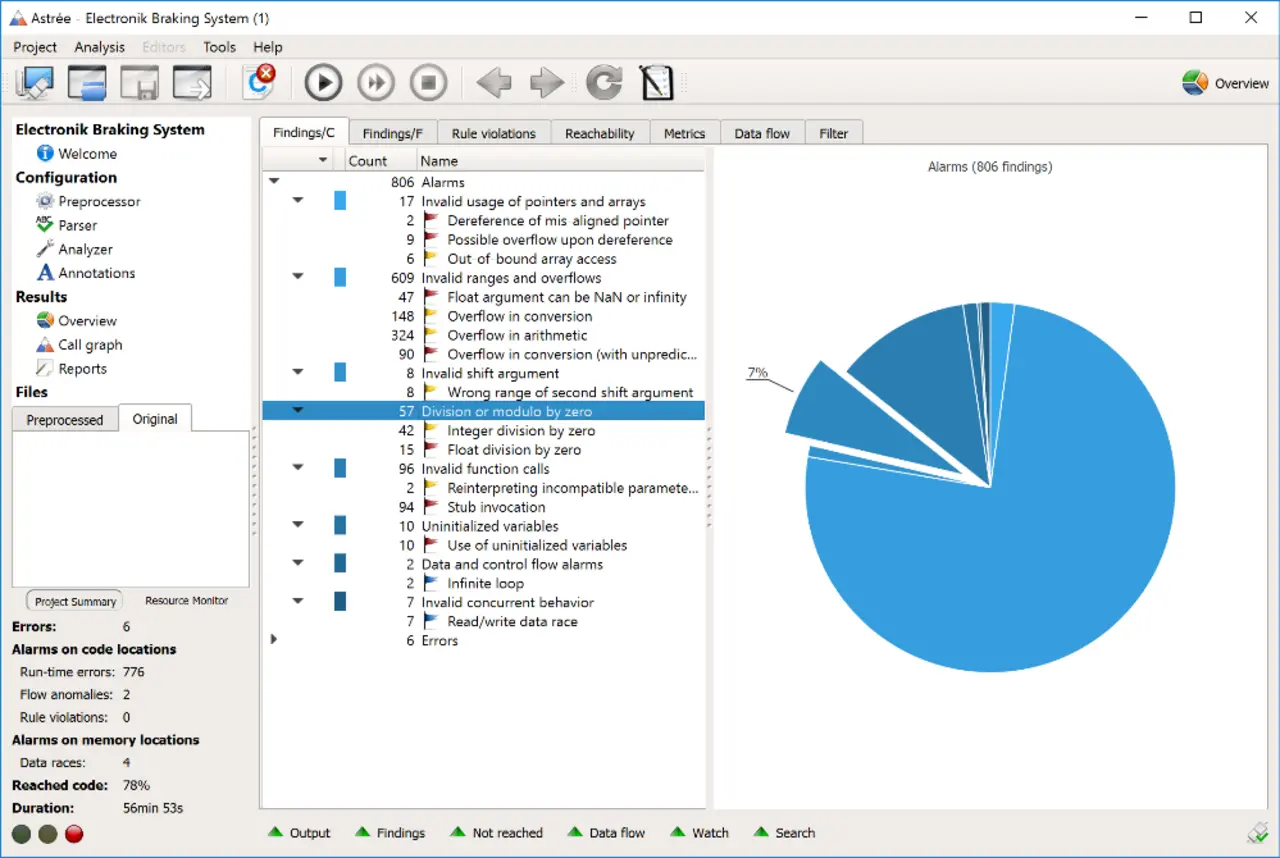Click the fast-forward analysis button

point(376,83)
